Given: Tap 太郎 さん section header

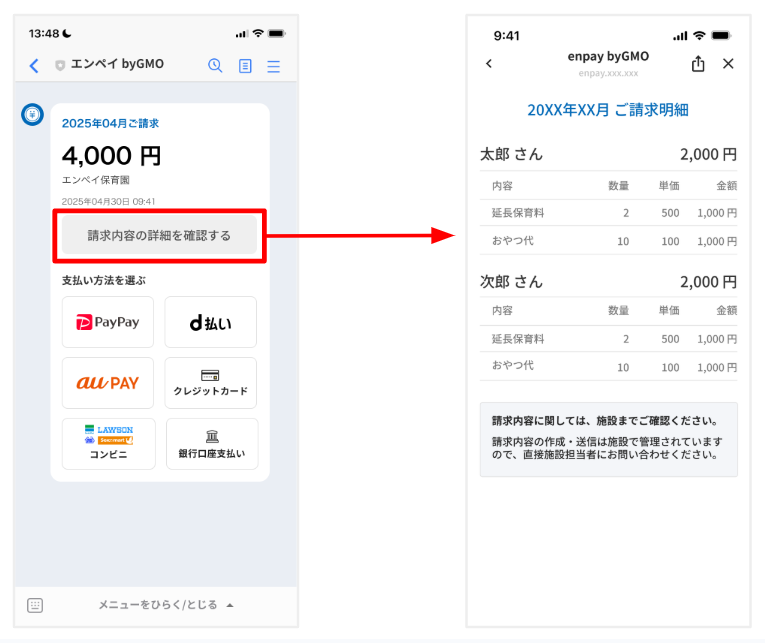Looking at the screenshot, I should click(608, 155).
